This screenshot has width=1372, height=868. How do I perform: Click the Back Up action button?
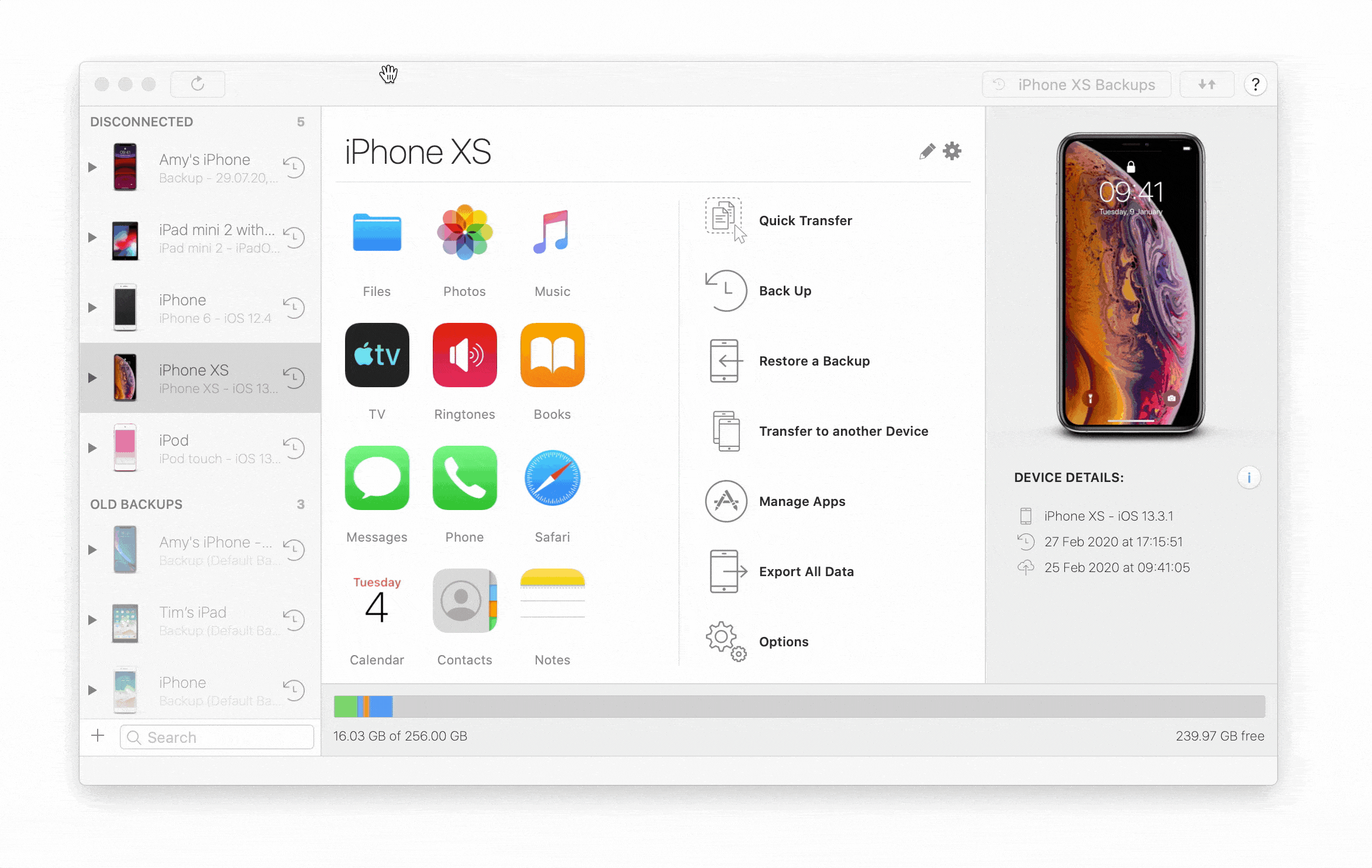784,290
